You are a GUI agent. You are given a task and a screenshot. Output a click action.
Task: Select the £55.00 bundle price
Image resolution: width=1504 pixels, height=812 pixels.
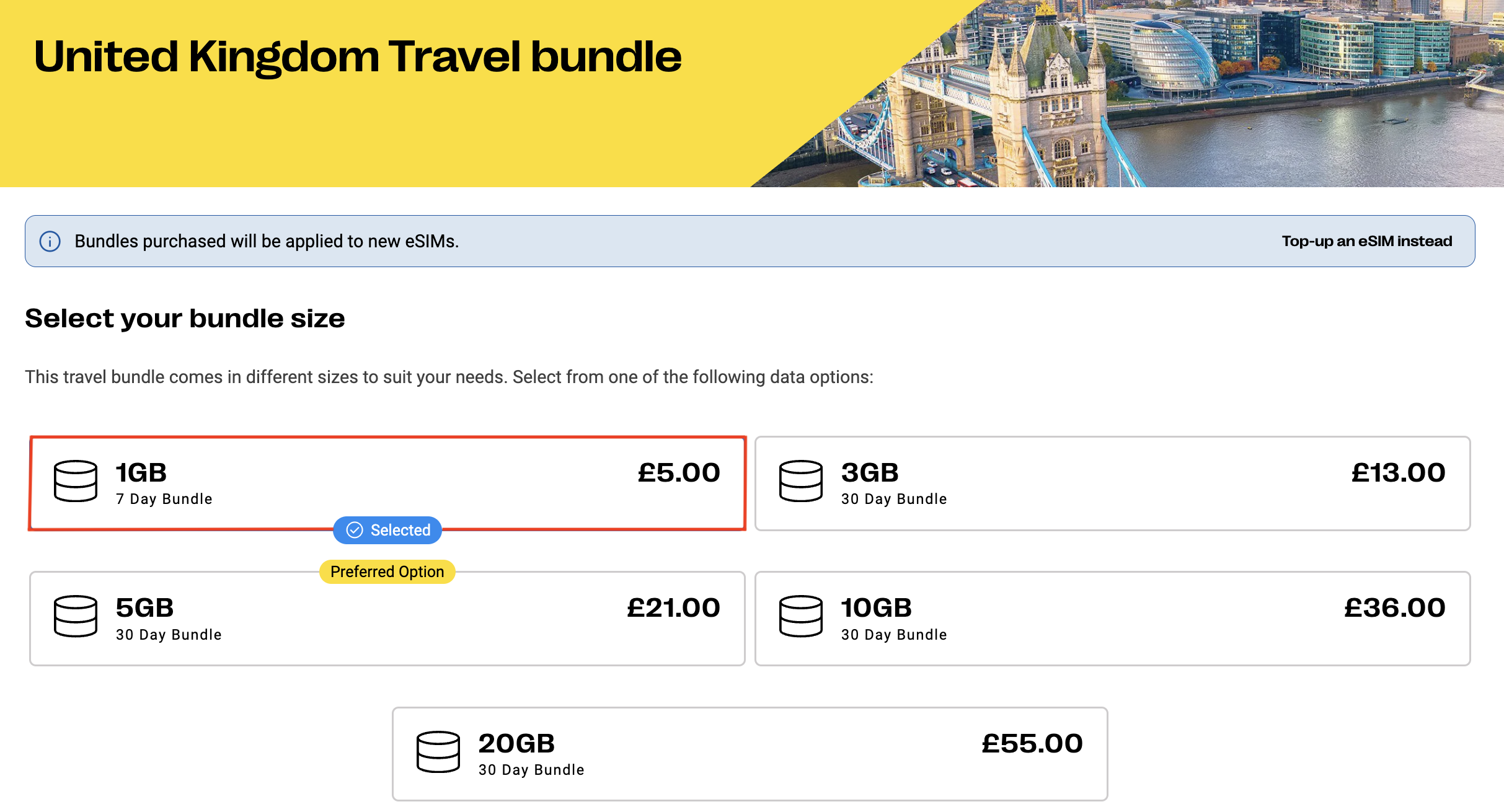point(1032,744)
